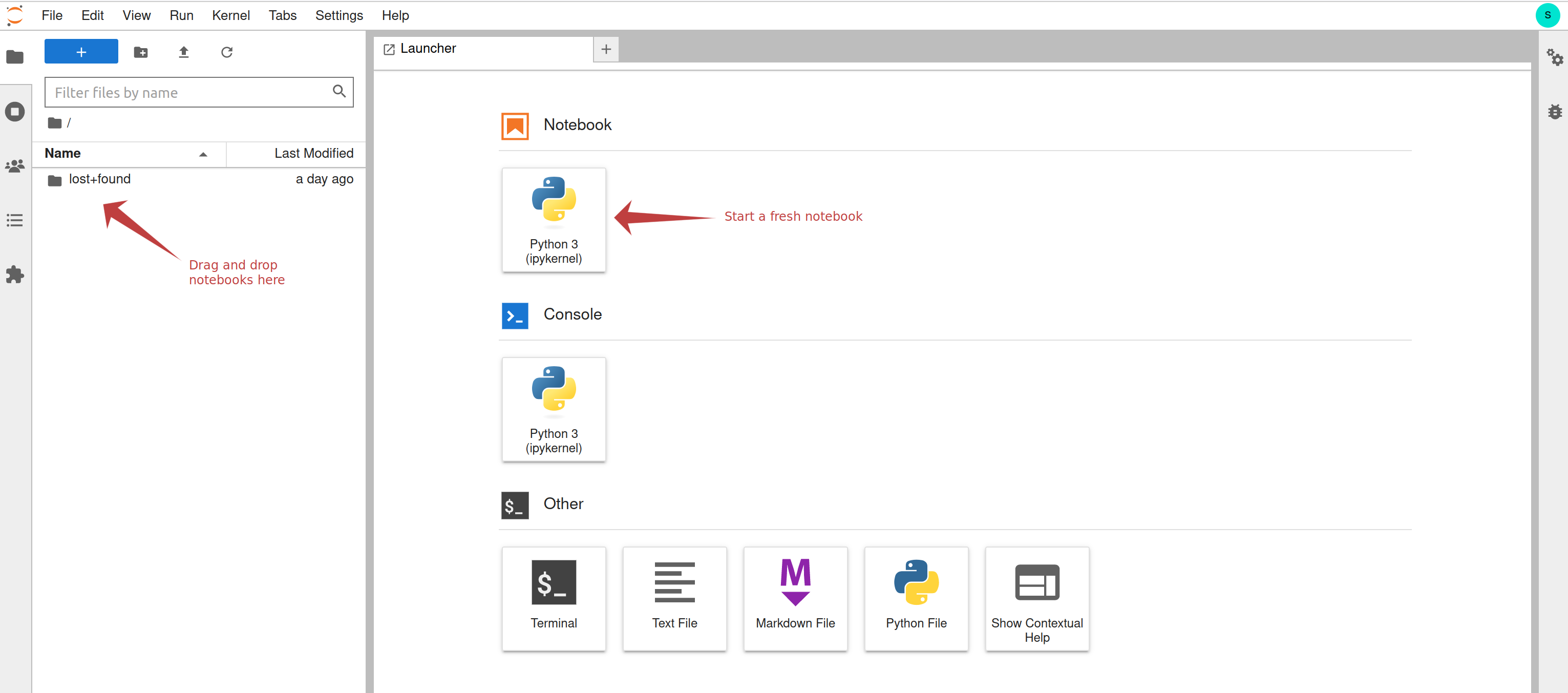Open a new Terminal from launcher

tap(553, 599)
